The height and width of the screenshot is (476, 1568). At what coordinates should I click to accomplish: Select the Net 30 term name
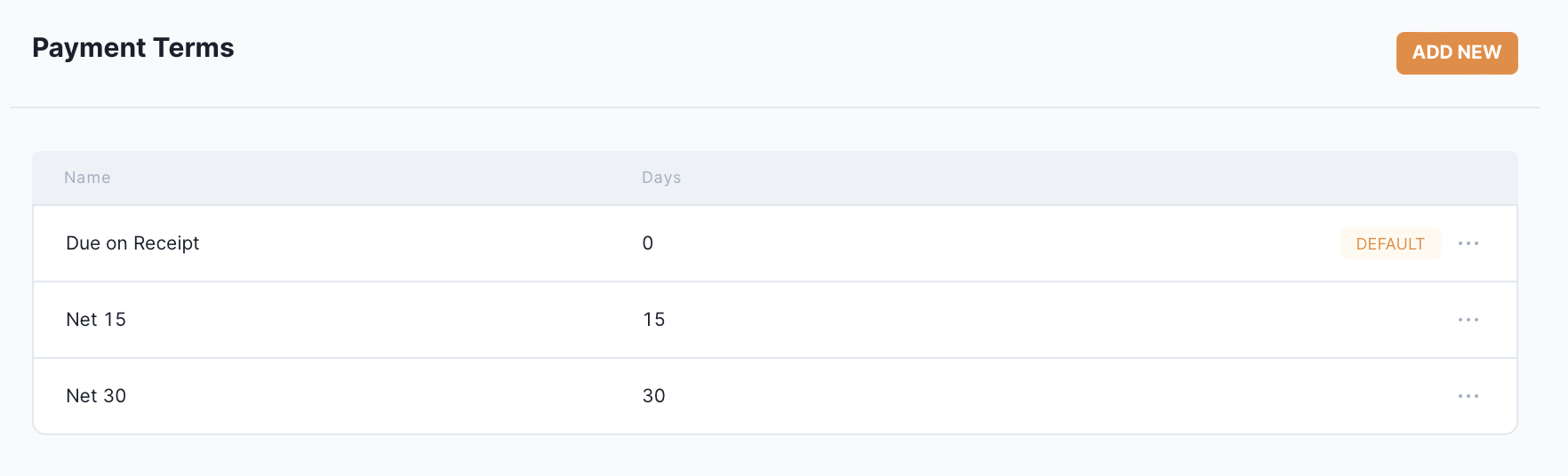pyautogui.click(x=96, y=396)
